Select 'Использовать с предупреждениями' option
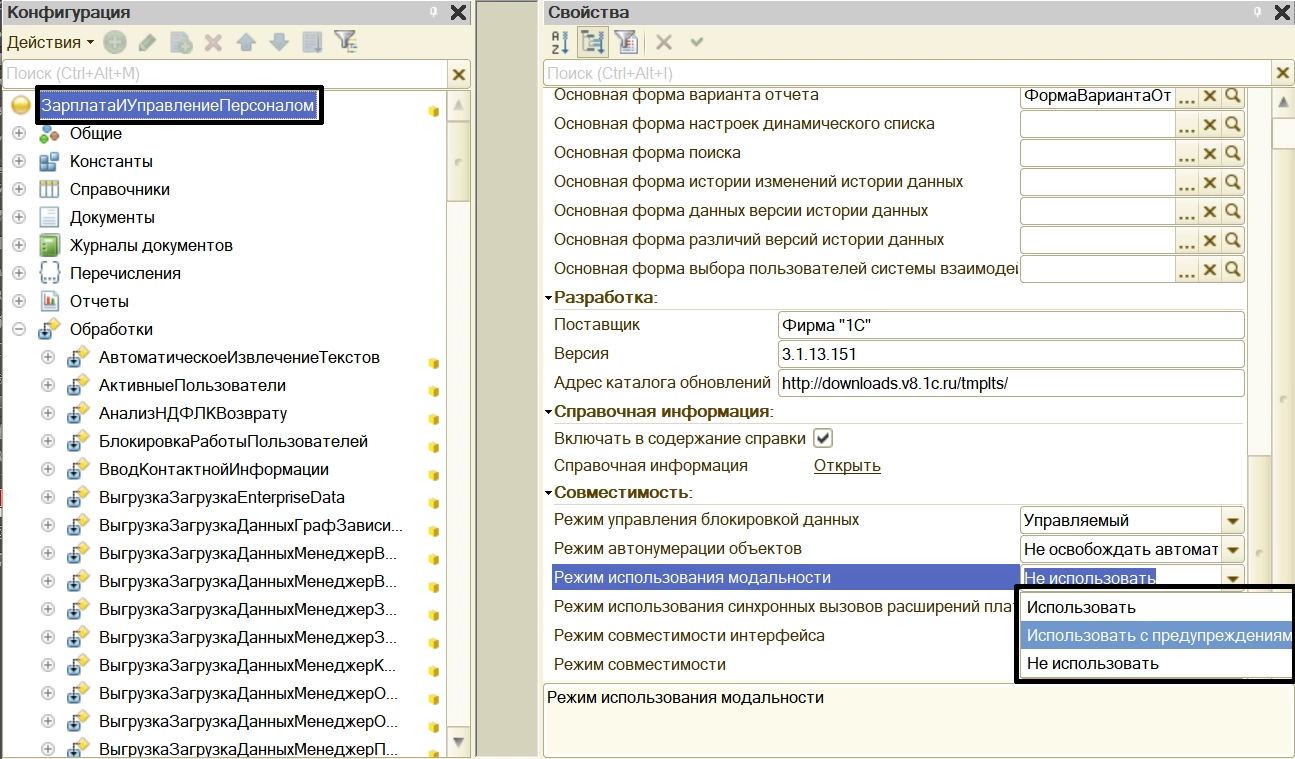 pos(1158,635)
